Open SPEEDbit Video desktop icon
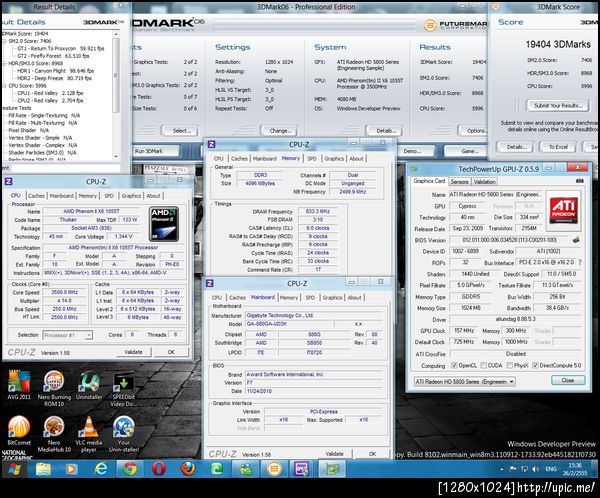Viewport: 600px width, 498px height. (123, 382)
